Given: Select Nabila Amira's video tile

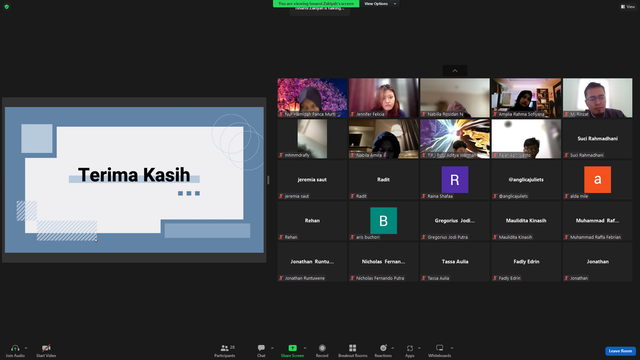Looking at the screenshot, I should click(384, 139).
